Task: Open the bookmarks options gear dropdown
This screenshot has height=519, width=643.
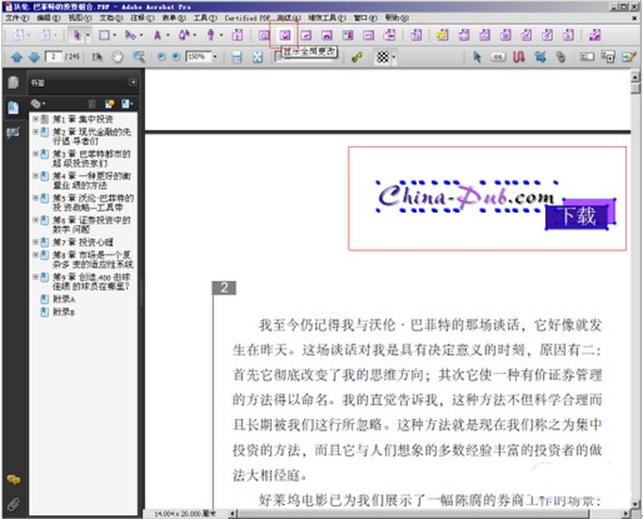Action: (x=38, y=104)
